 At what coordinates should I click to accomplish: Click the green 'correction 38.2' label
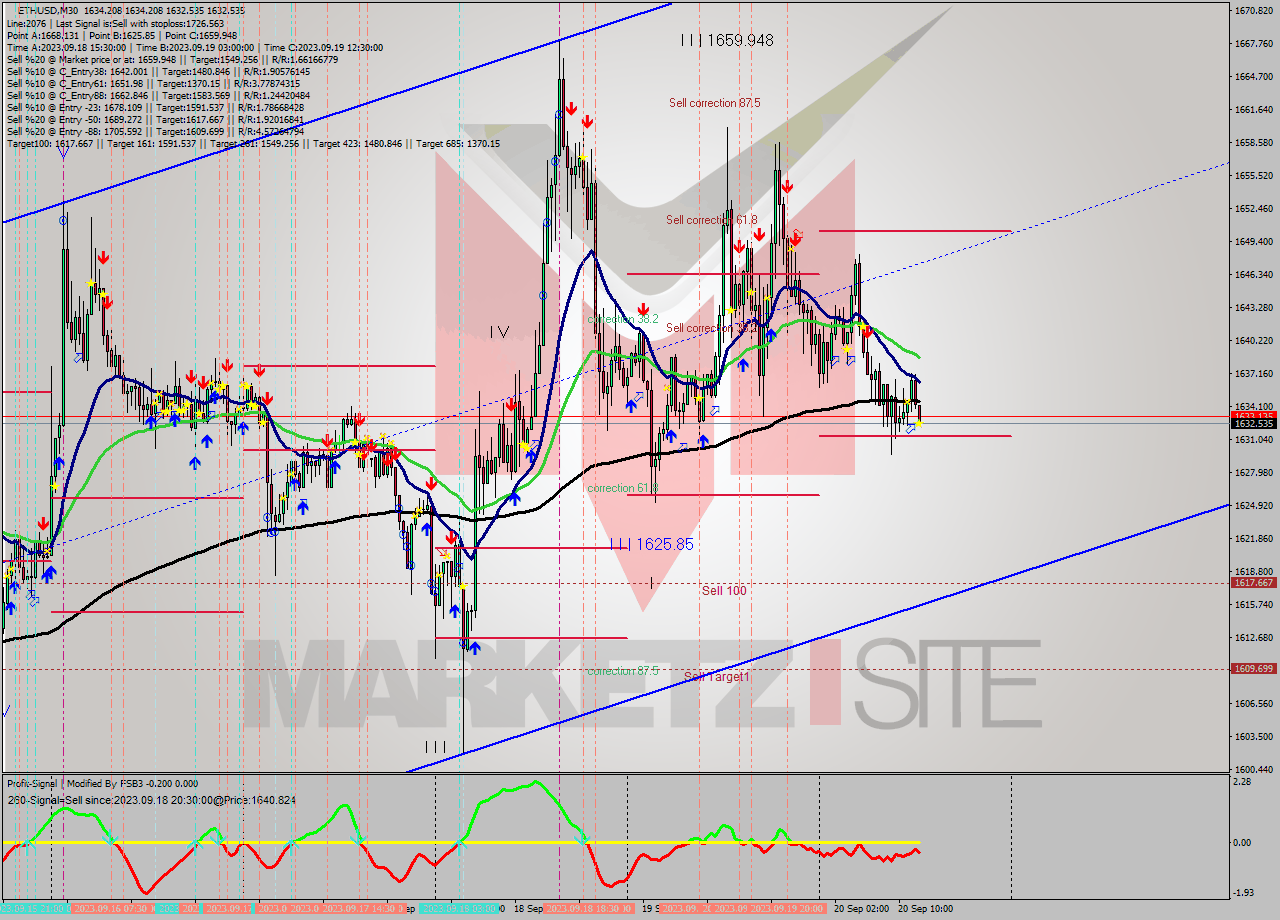point(622,319)
